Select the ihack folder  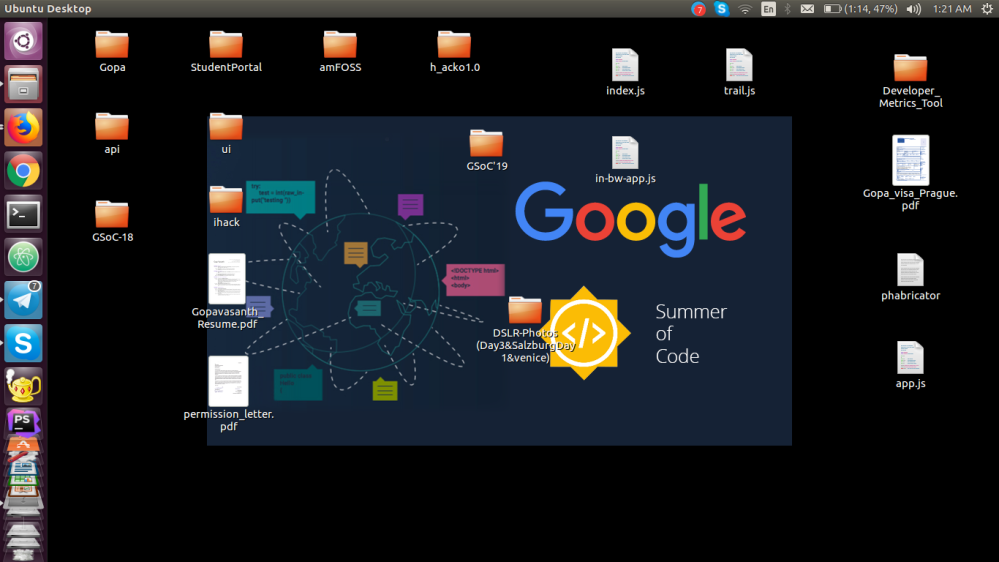pos(226,207)
